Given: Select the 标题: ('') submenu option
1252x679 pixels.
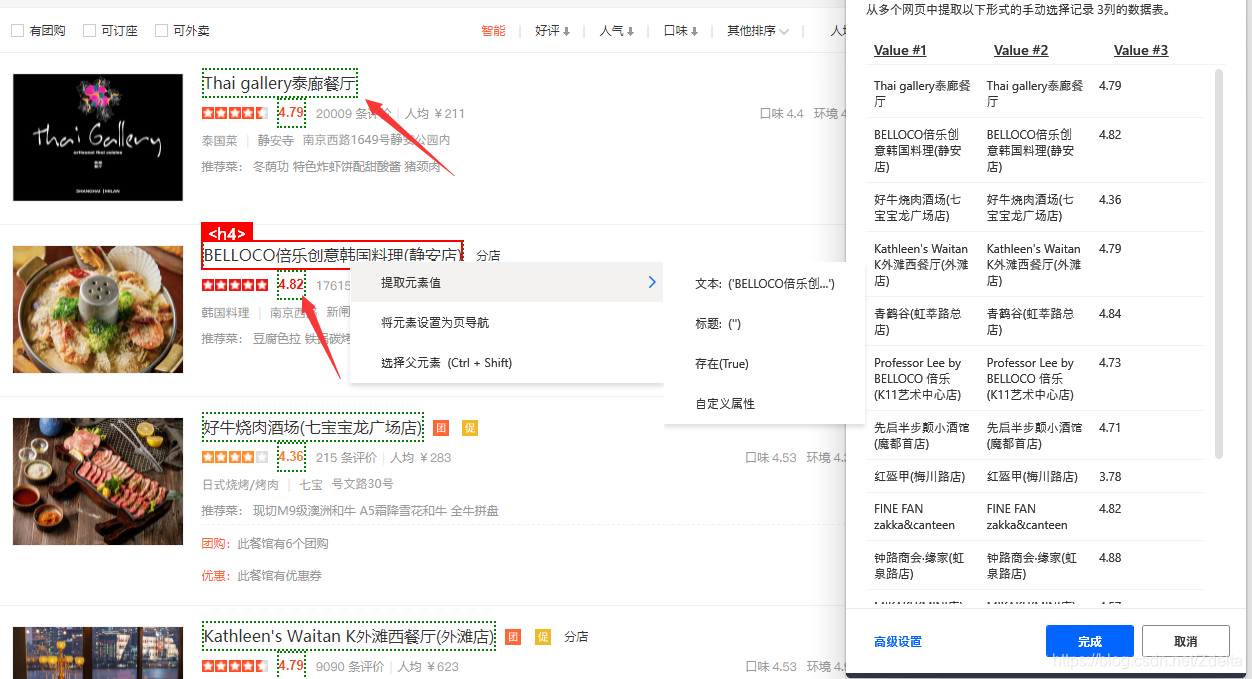Looking at the screenshot, I should pos(764,324).
